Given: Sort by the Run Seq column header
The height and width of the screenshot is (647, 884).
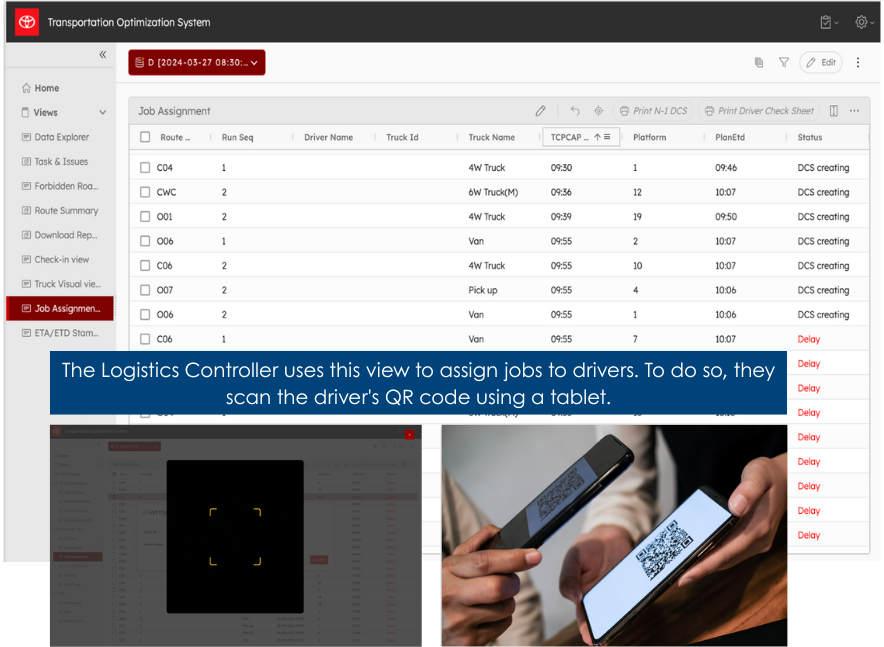Looking at the screenshot, I should click(x=237, y=137).
